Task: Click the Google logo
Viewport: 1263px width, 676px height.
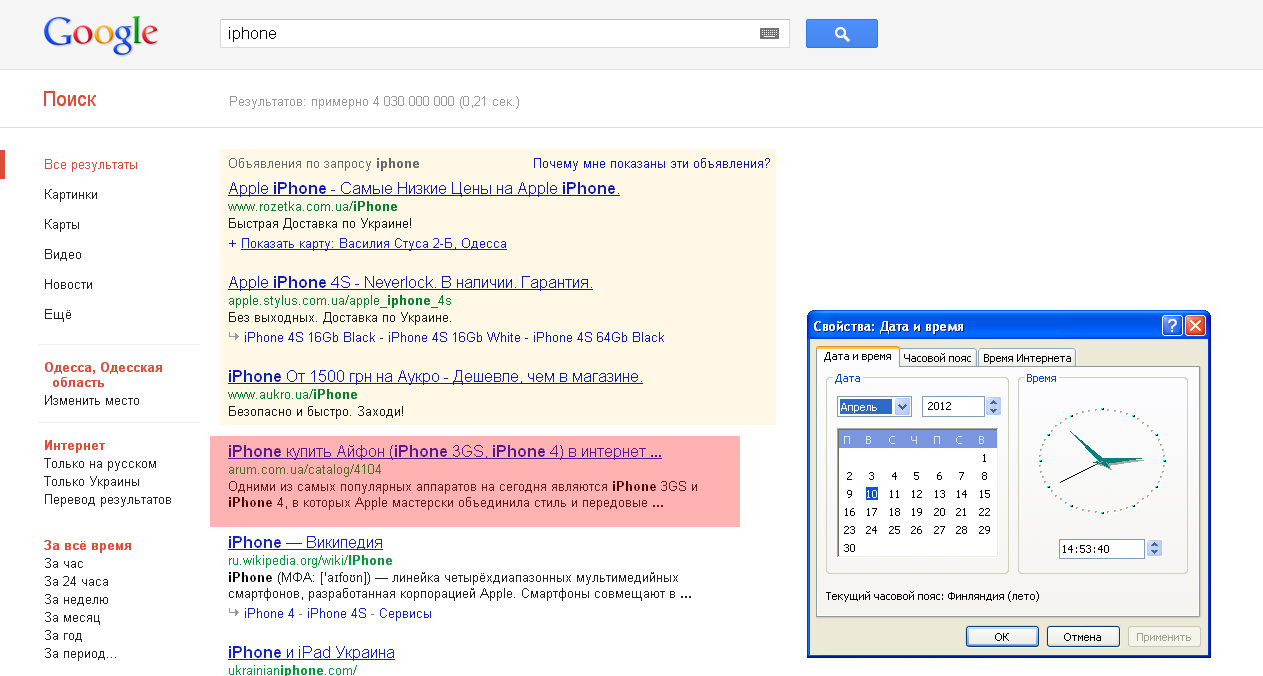Action: (x=100, y=34)
